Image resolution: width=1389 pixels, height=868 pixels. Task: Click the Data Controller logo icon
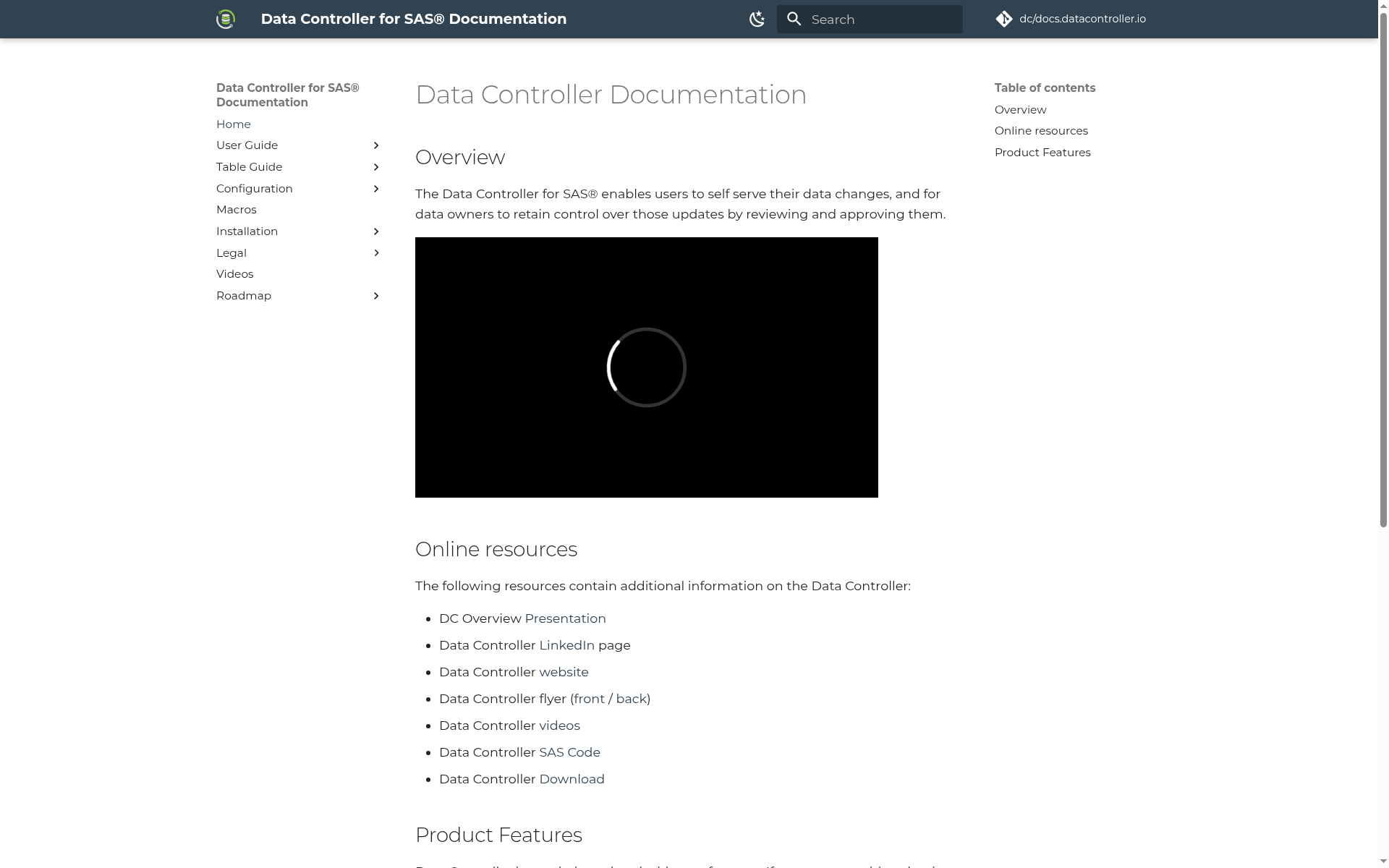click(226, 19)
